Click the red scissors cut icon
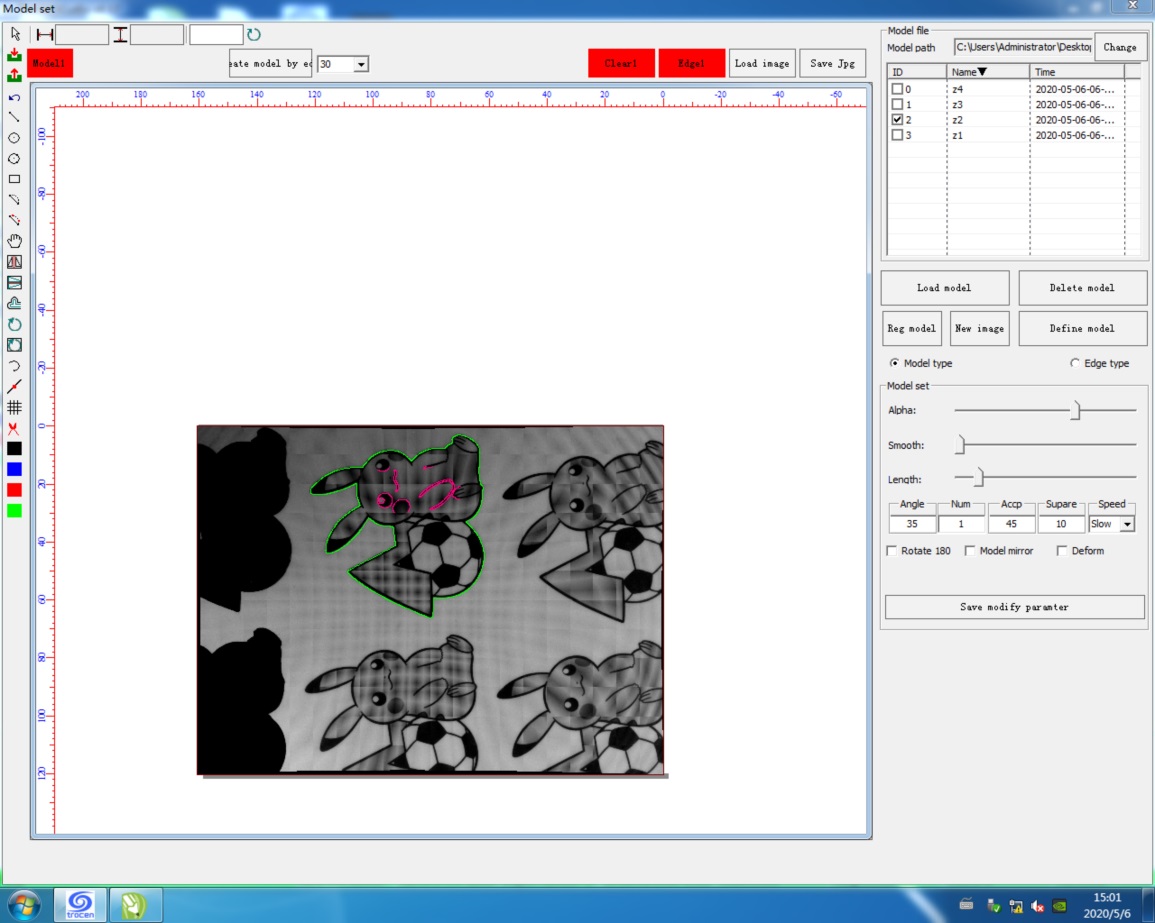 (x=14, y=428)
